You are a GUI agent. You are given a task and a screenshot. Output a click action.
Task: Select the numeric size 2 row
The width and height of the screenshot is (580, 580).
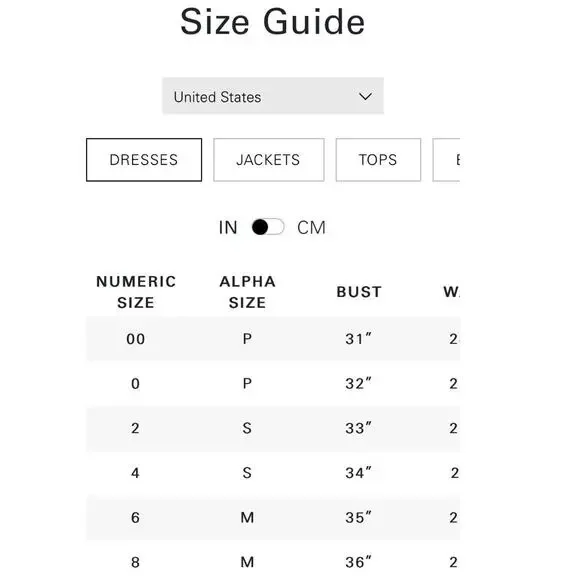[273, 428]
